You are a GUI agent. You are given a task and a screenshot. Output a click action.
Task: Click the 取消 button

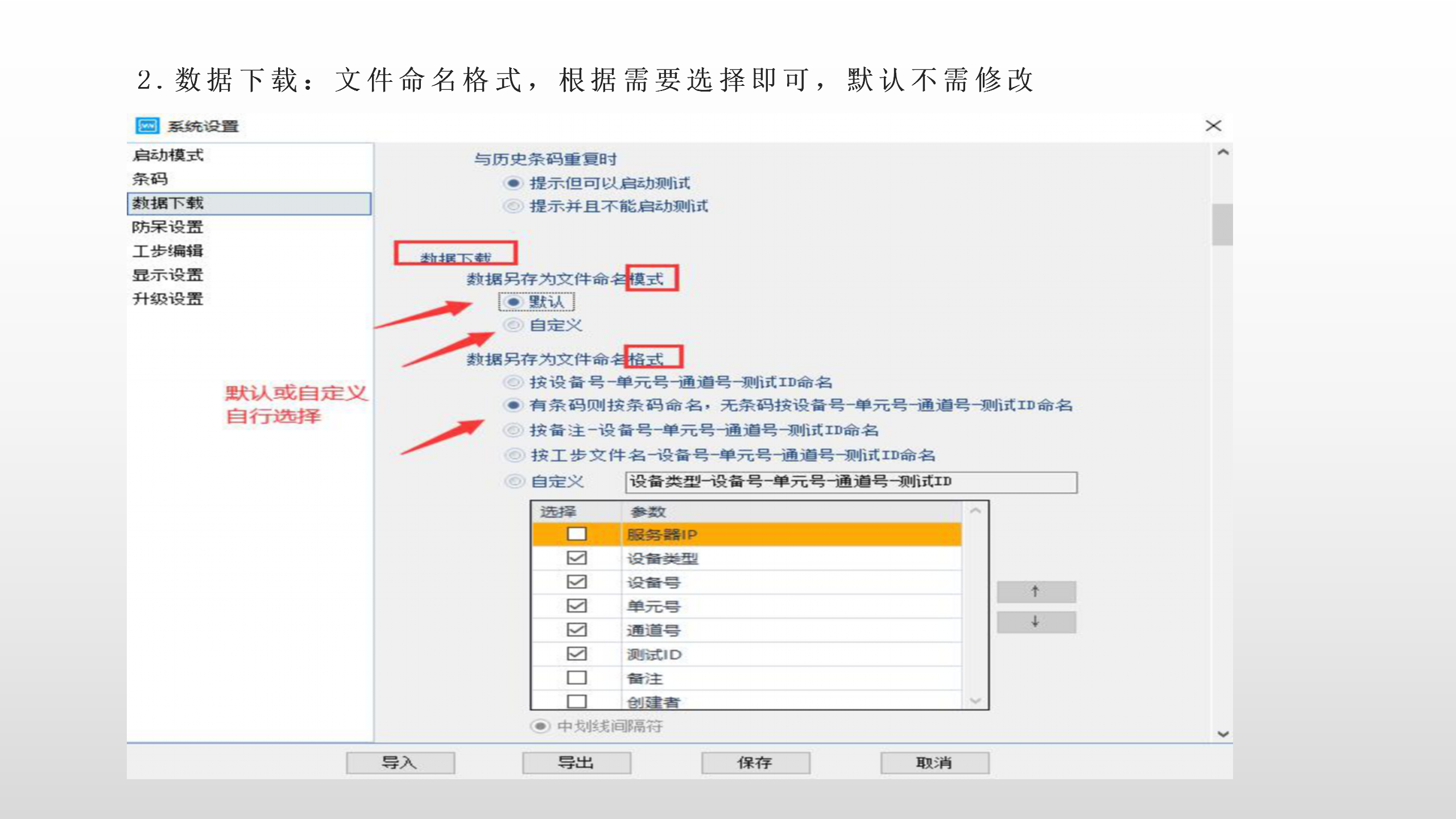point(935,763)
